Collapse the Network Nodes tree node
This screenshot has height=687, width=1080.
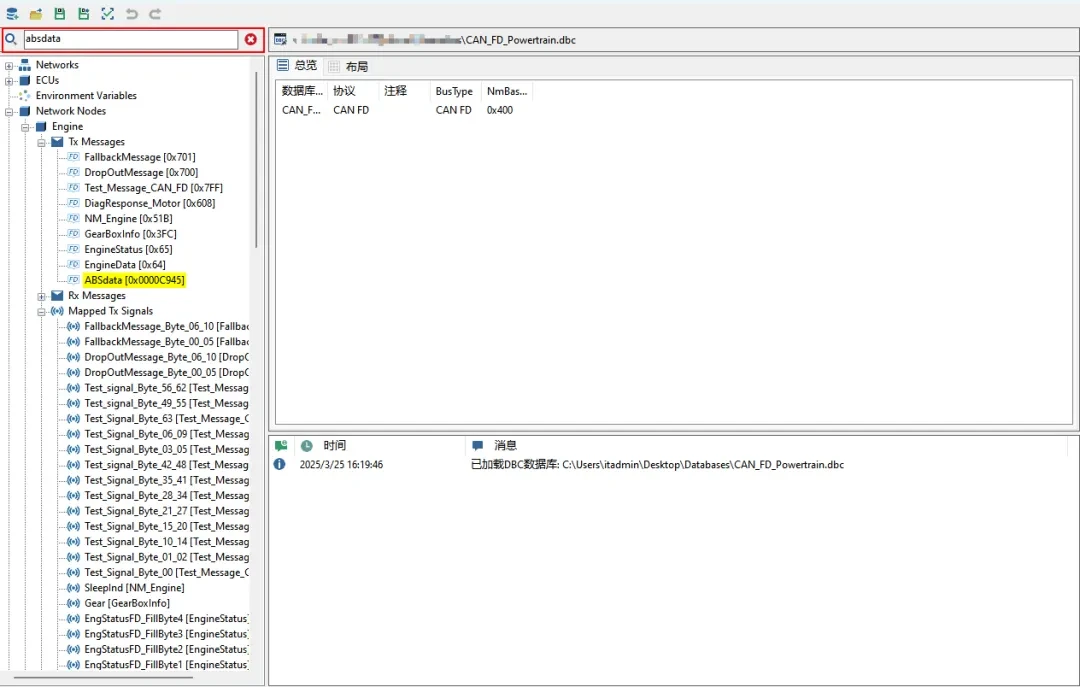coord(9,111)
